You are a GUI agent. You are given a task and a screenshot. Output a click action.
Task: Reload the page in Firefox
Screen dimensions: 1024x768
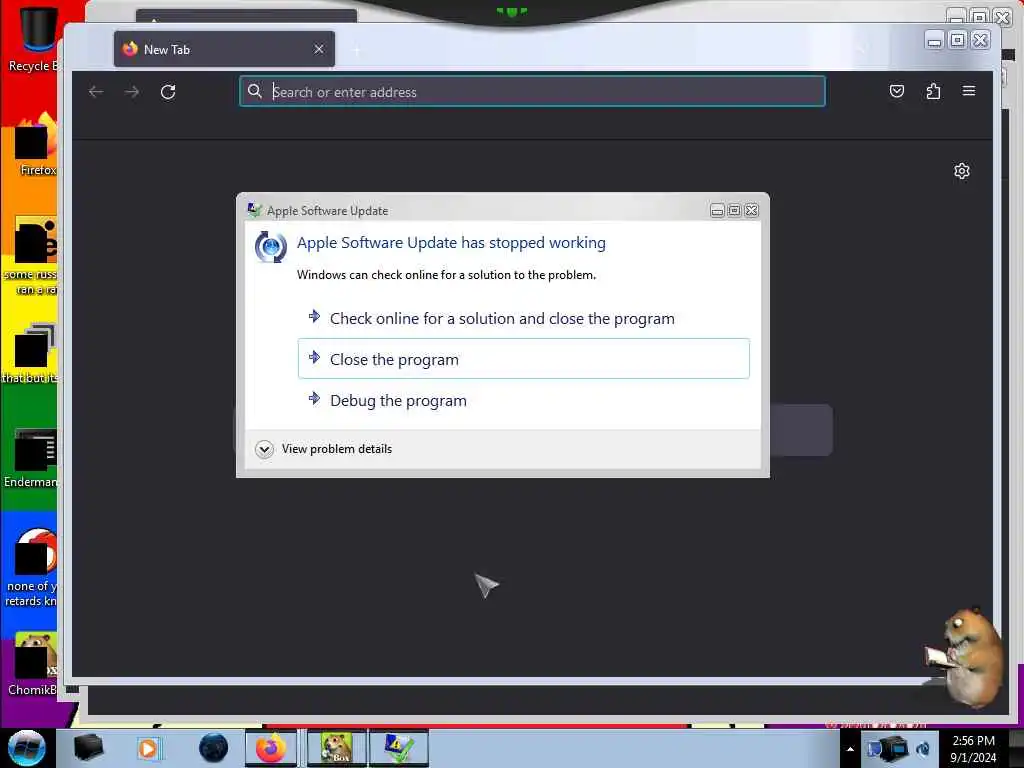coord(168,92)
